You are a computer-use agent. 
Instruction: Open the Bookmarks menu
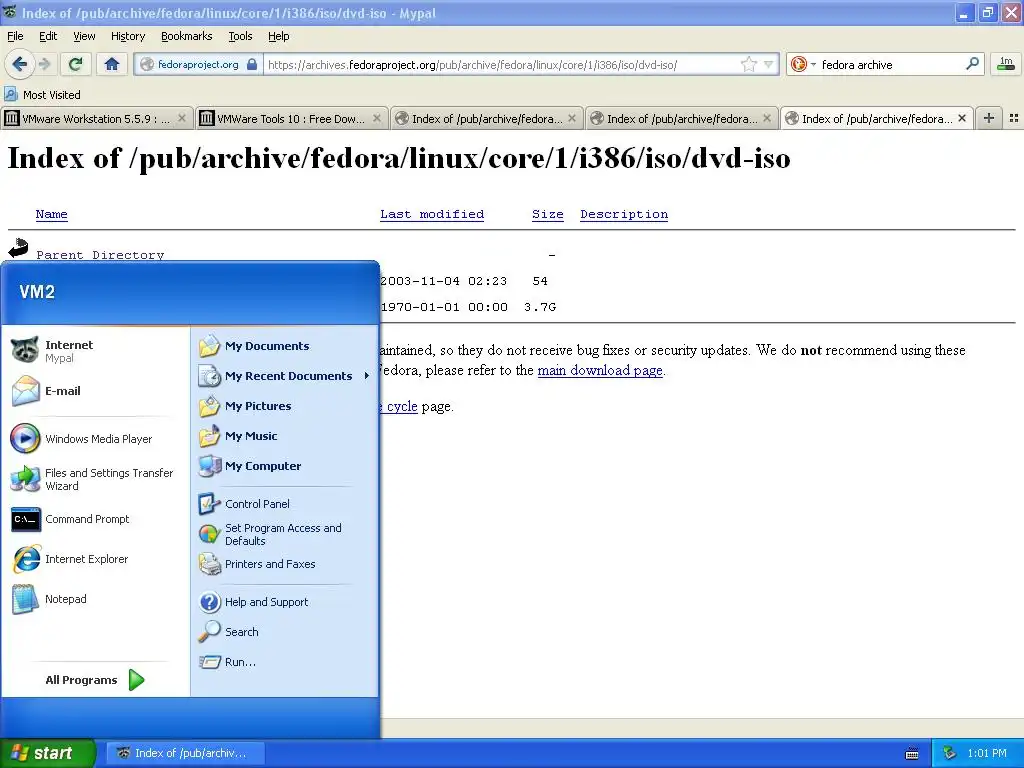tap(186, 36)
